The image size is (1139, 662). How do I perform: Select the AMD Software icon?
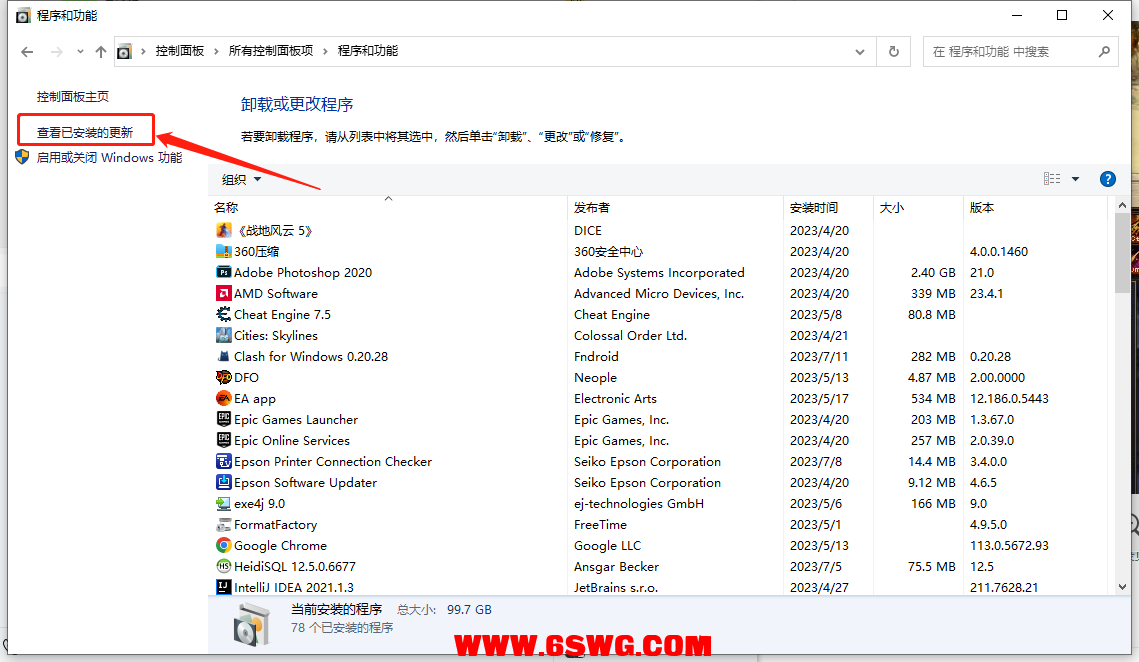(224, 294)
